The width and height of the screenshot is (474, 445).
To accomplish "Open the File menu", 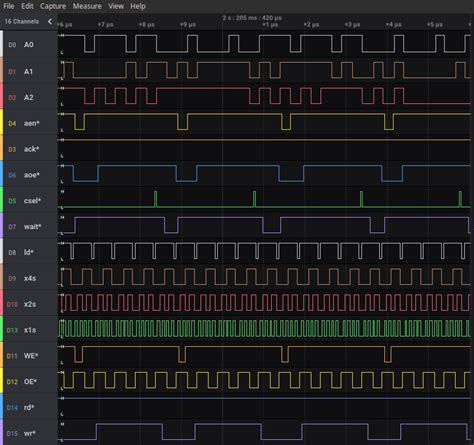I will 9,6.
